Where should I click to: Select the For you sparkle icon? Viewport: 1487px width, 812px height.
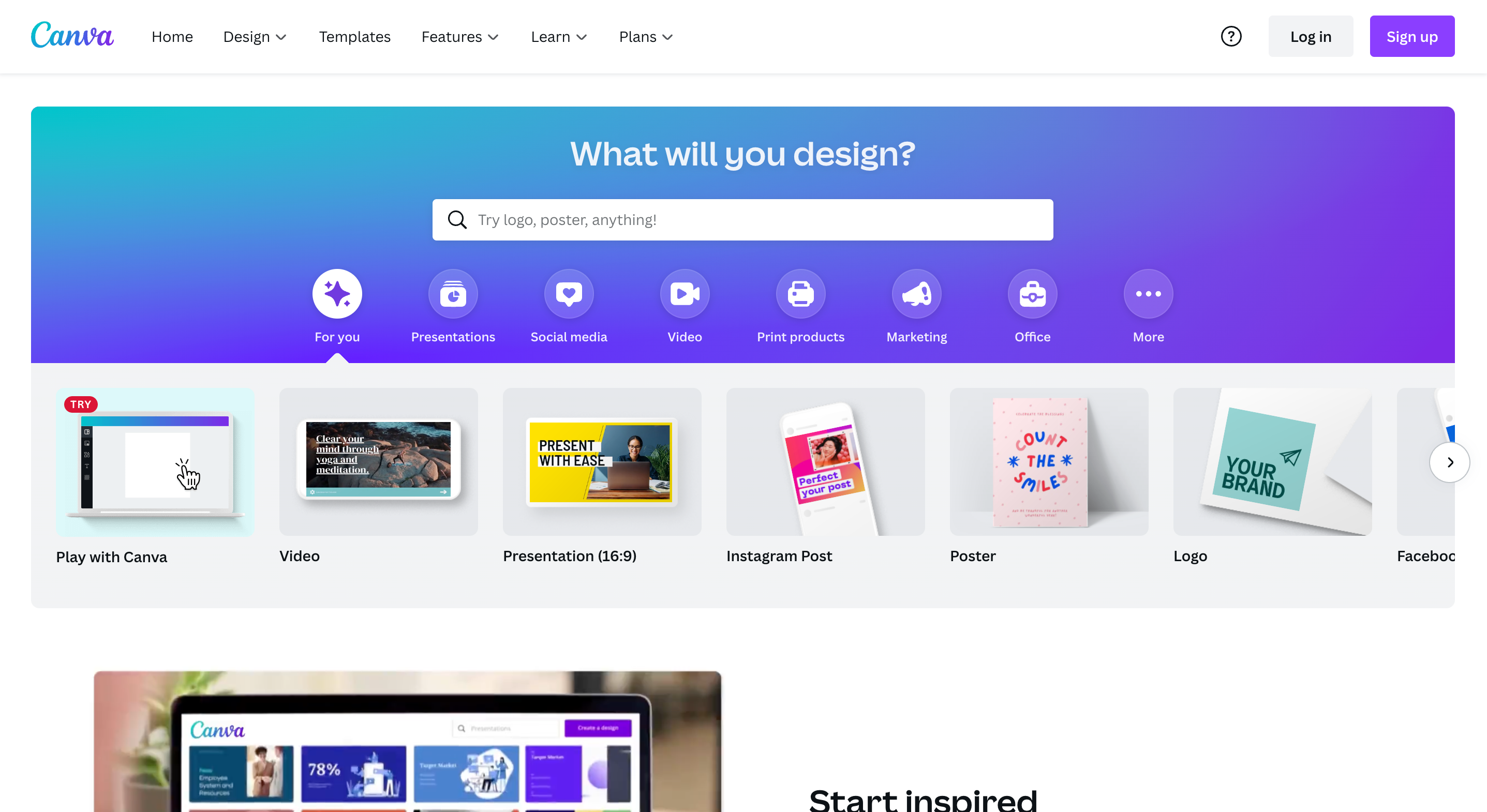[x=337, y=294]
